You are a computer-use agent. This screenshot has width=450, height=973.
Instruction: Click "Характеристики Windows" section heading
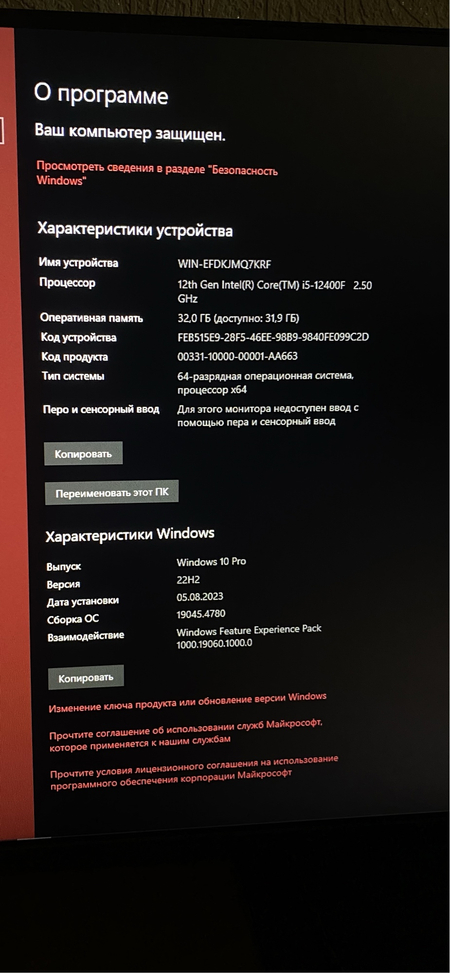pyautogui.click(x=130, y=533)
